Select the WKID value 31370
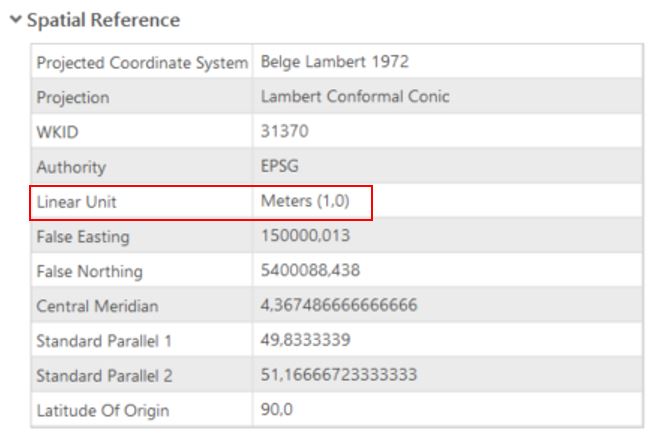The width and height of the screenshot is (661, 444). coord(282,133)
